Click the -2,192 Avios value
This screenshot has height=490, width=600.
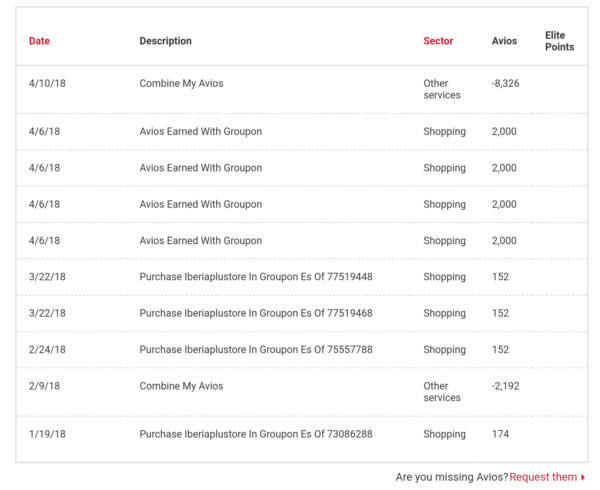[x=505, y=386]
